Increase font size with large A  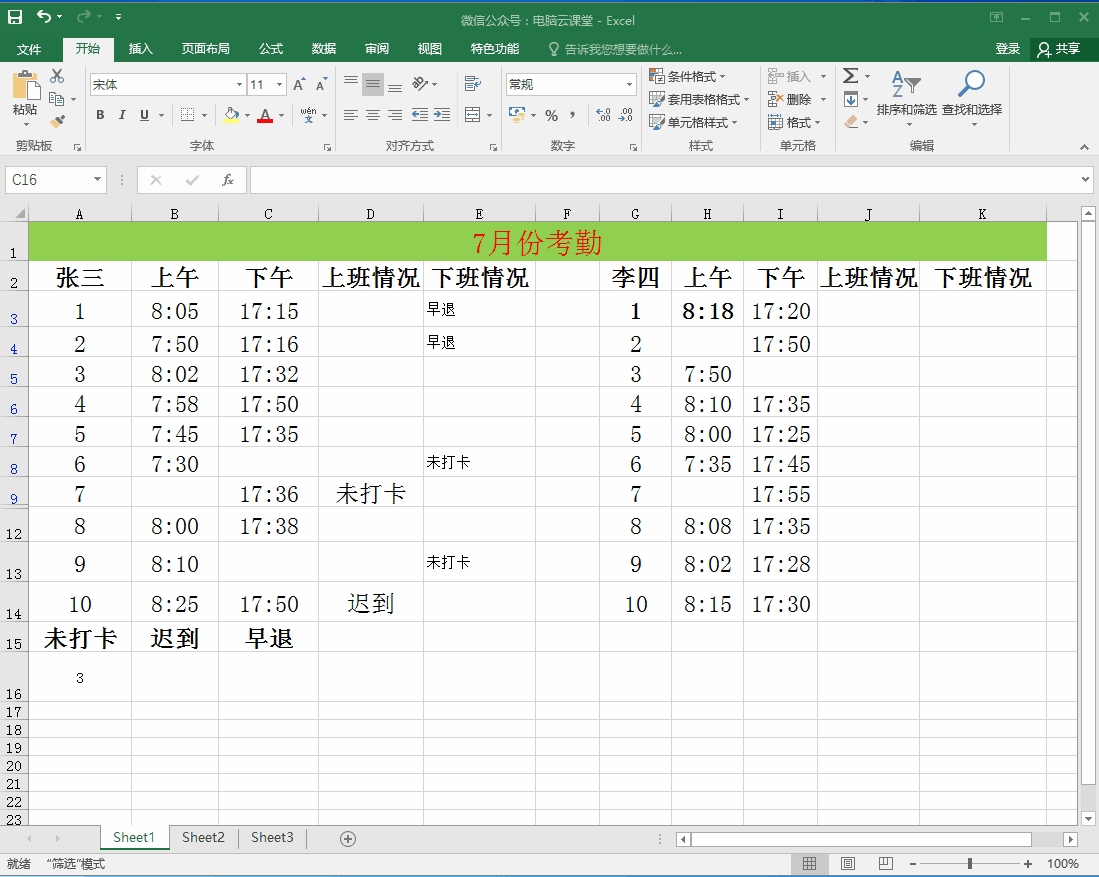click(299, 85)
